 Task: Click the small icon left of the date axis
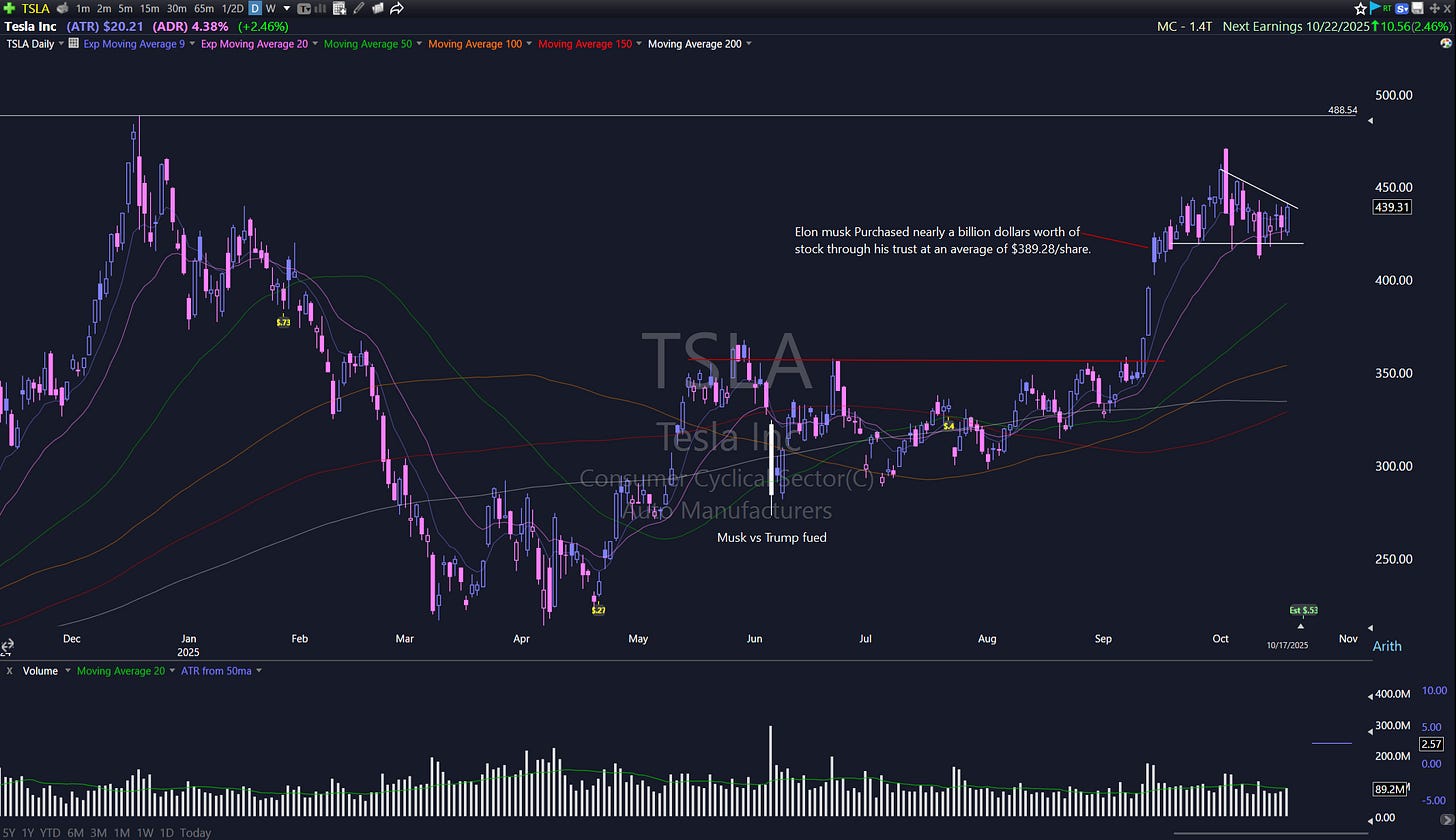point(6,646)
